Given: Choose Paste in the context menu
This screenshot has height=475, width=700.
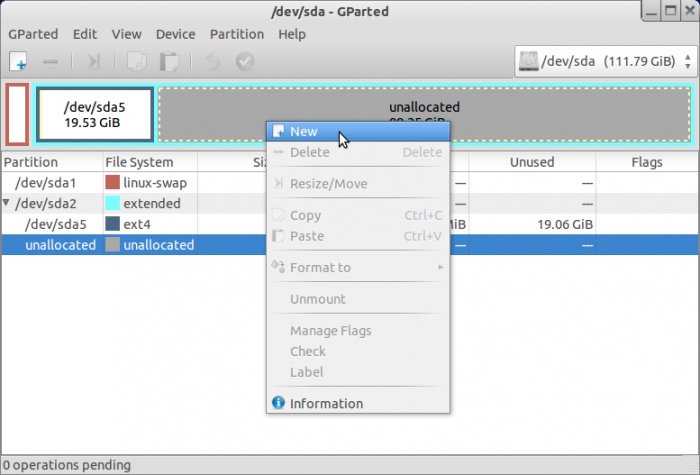Looking at the screenshot, I should (x=358, y=236).
